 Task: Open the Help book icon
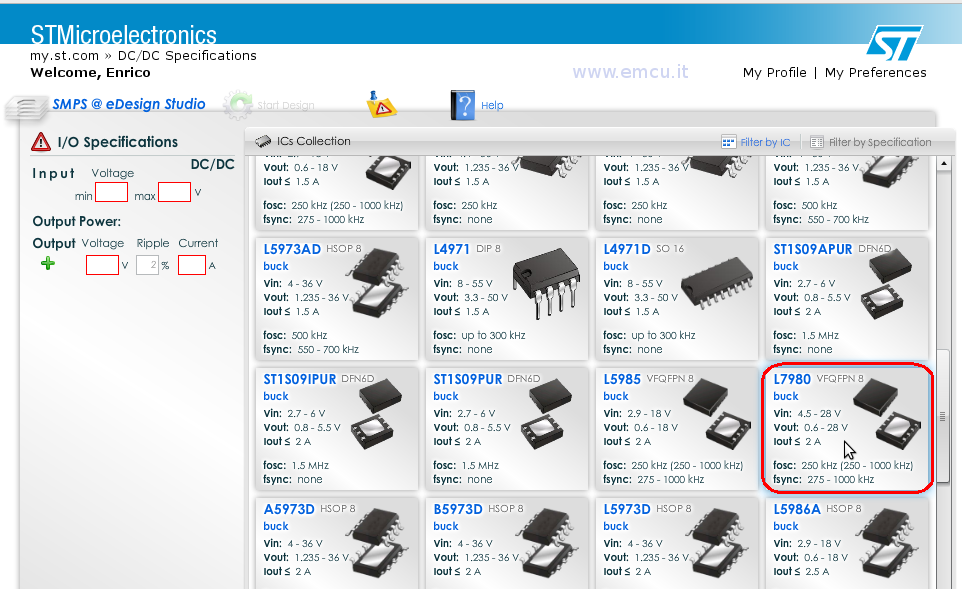[x=462, y=105]
